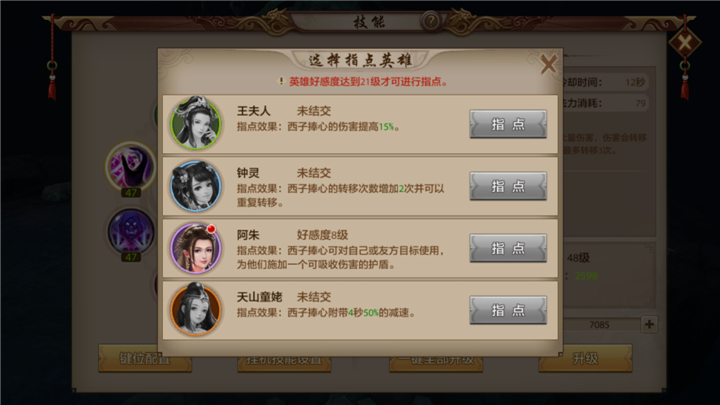Open 挂机技能设置 auto-skill settings
The image size is (720, 405).
284,360
